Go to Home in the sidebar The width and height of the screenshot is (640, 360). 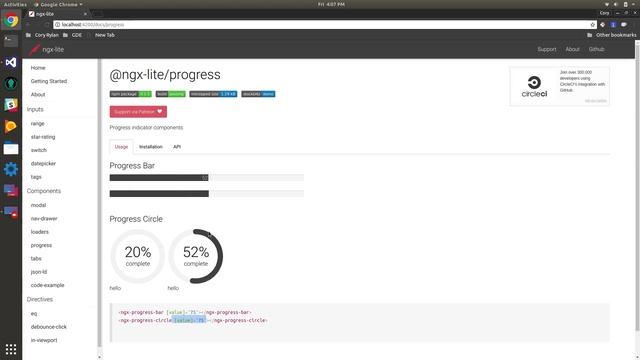point(38,68)
